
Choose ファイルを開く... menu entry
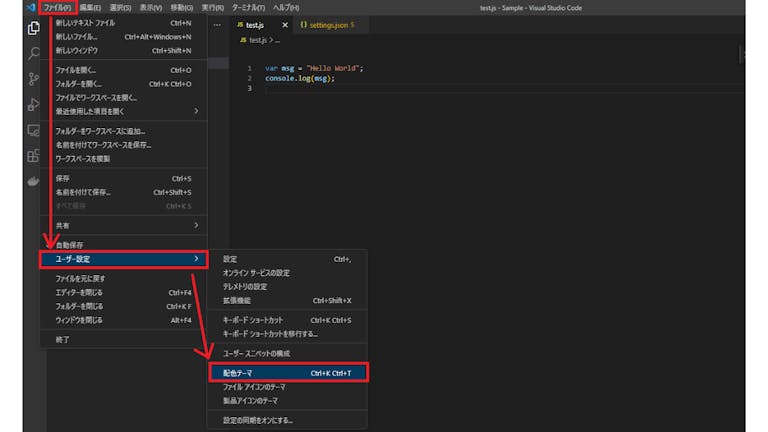[x=123, y=70]
